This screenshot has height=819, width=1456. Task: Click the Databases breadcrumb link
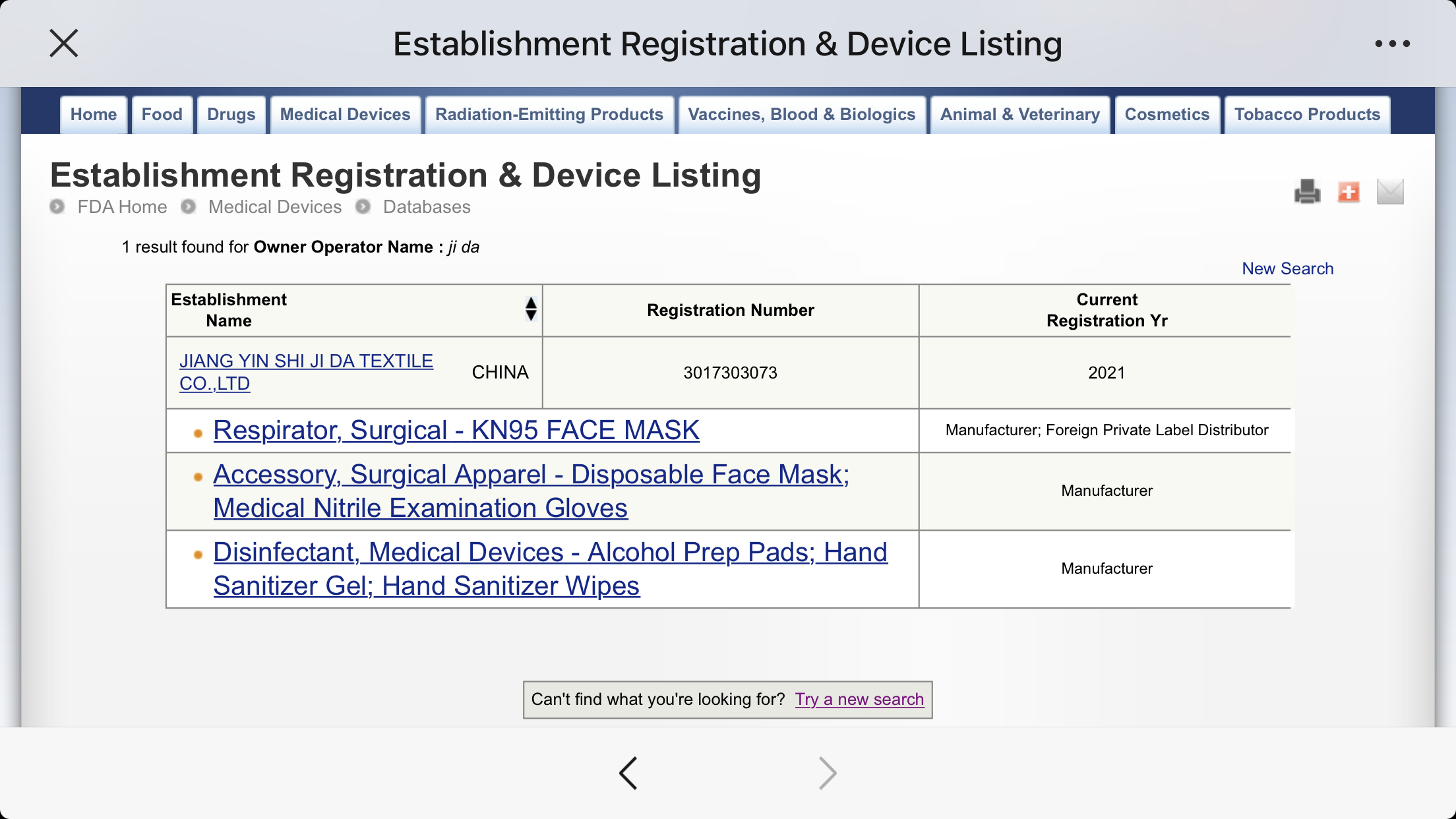point(427,207)
